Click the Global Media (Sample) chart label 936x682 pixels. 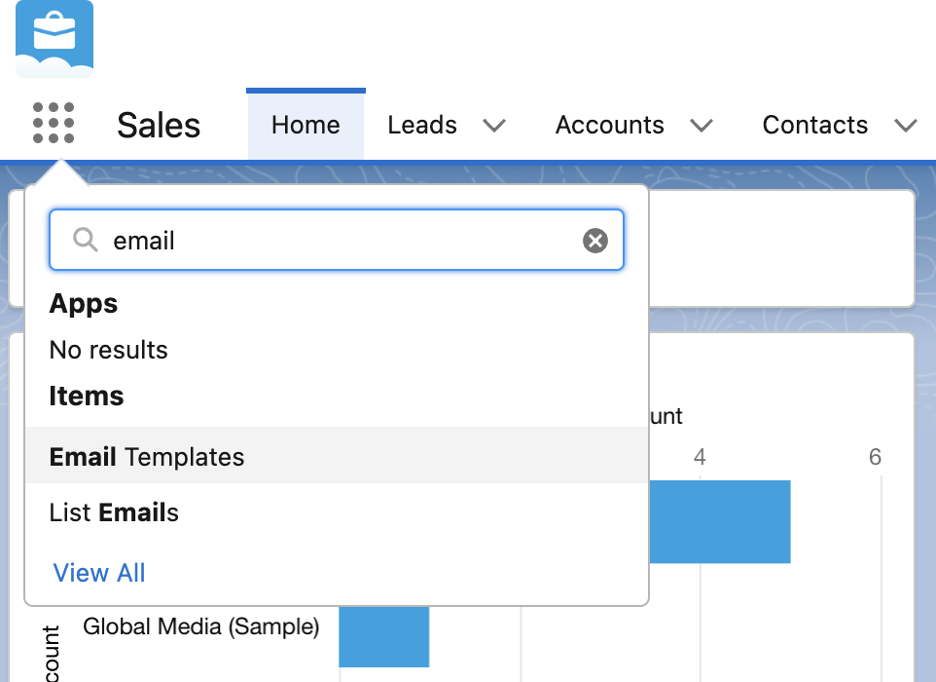201,626
